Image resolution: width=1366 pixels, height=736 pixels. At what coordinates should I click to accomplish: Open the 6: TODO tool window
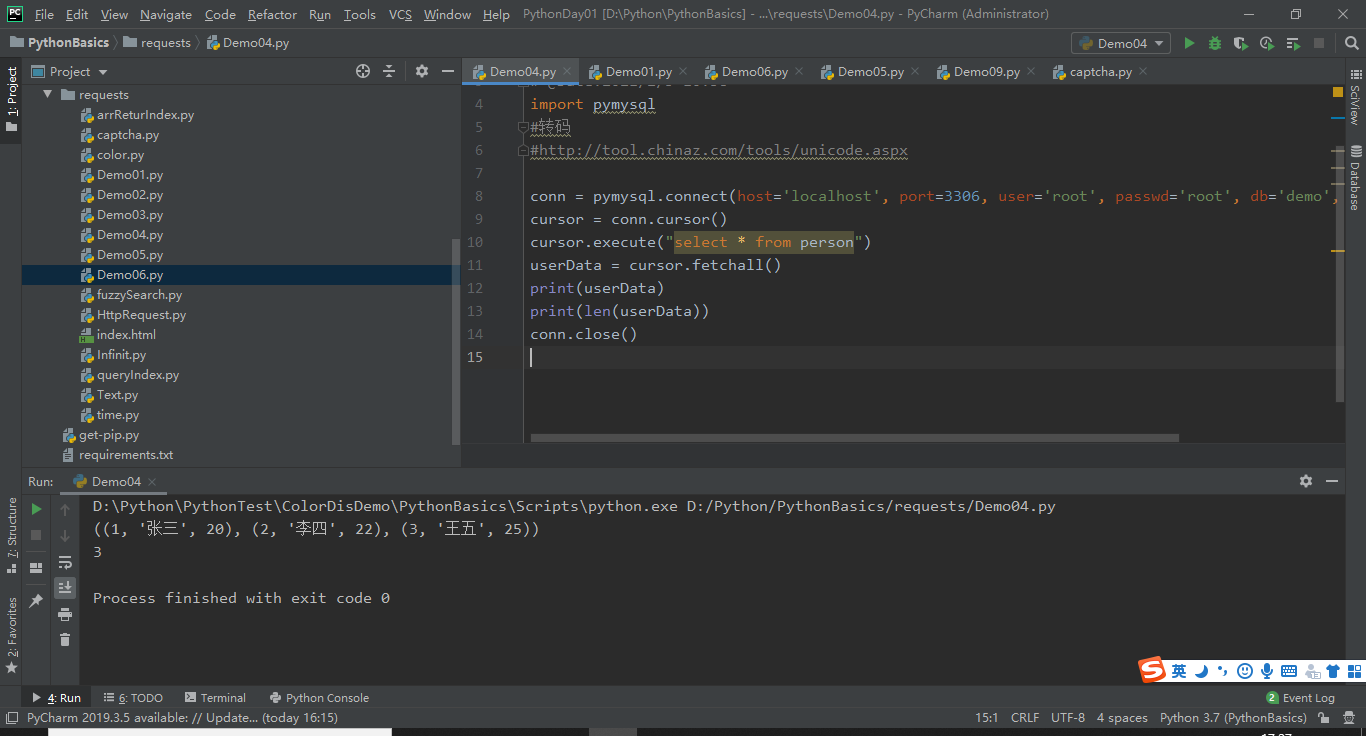point(132,698)
